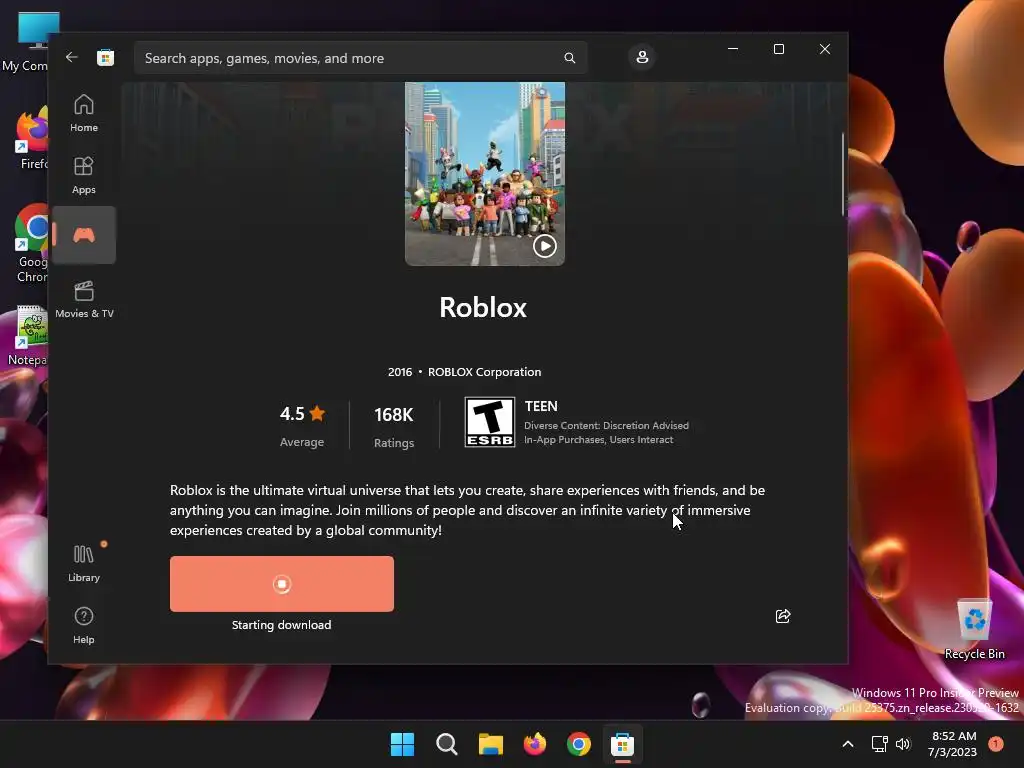Click the 'TEEN' rating label

(541, 406)
